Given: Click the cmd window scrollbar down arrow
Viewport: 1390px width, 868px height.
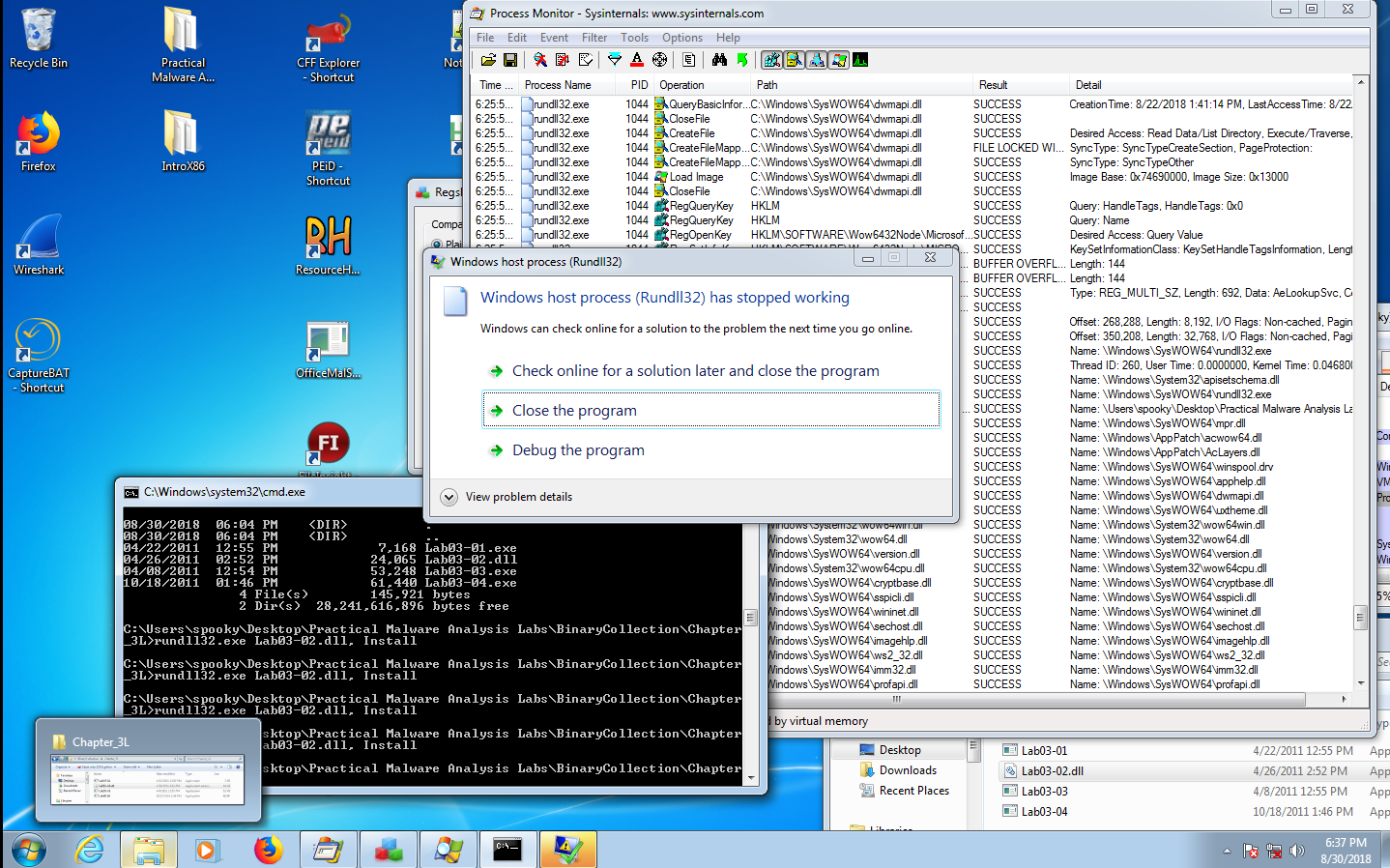Looking at the screenshot, I should point(750,777).
